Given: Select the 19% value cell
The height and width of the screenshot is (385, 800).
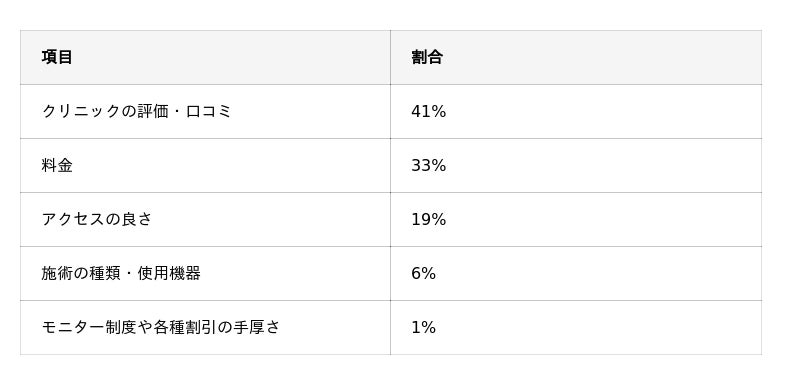Looking at the screenshot, I should tap(576, 219).
